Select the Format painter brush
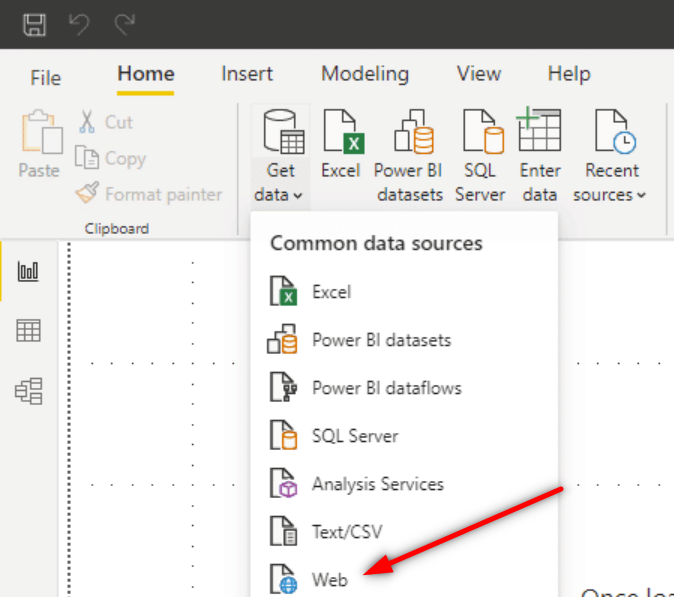The width and height of the screenshot is (674, 597). tap(149, 194)
